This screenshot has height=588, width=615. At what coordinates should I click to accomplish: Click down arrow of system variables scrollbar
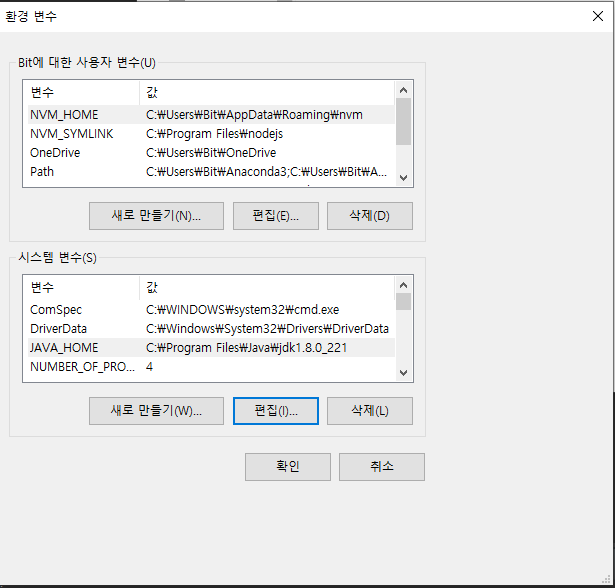pos(403,373)
